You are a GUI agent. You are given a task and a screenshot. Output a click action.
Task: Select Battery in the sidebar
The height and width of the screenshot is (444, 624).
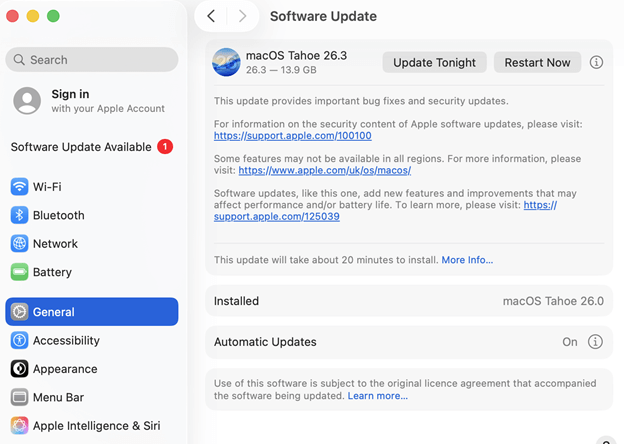tap(92, 272)
